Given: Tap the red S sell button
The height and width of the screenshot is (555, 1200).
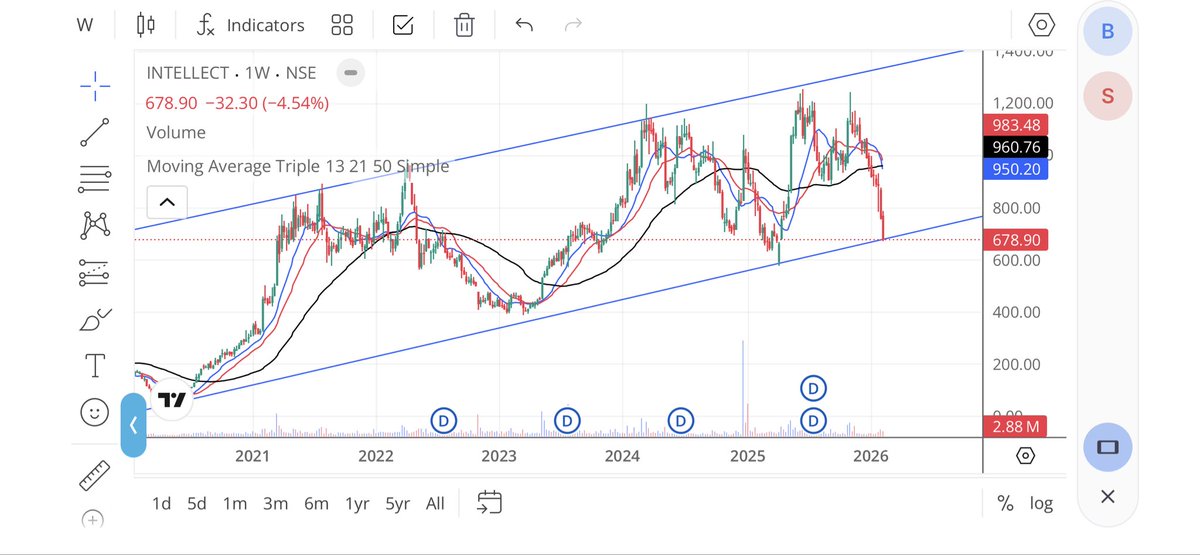Looking at the screenshot, I should 1108,95.
